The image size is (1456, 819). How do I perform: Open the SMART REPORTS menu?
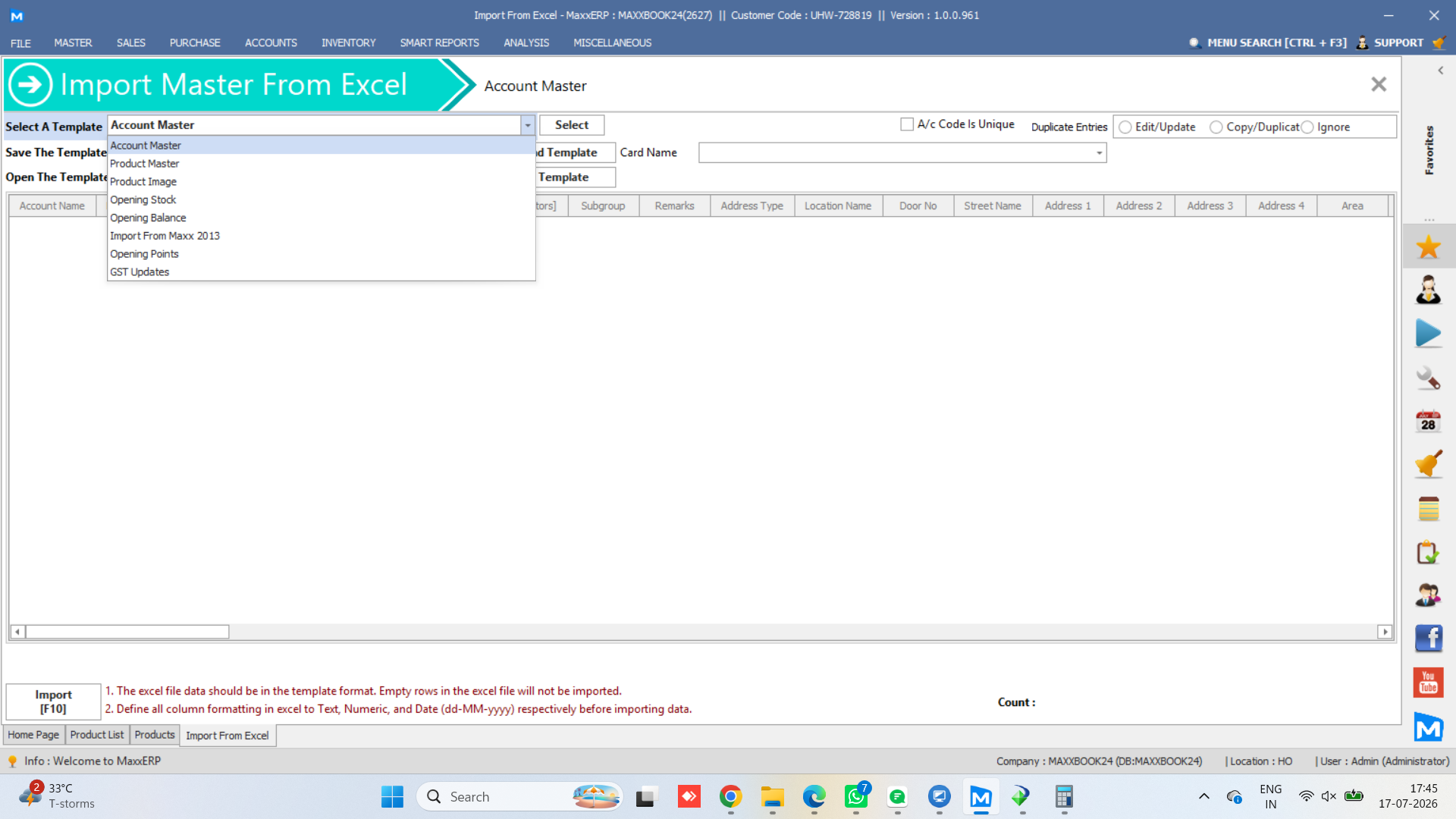439,42
